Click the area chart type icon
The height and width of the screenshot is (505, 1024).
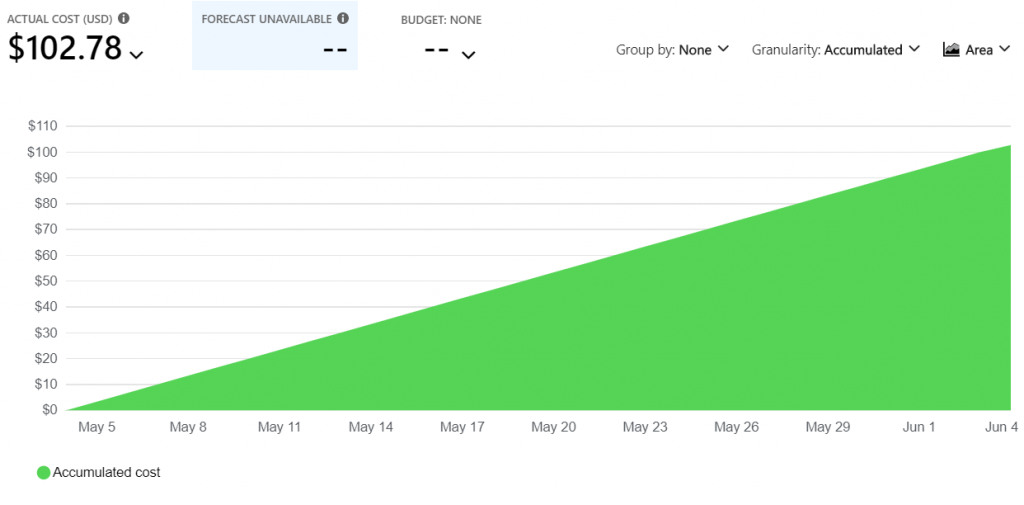coord(951,49)
